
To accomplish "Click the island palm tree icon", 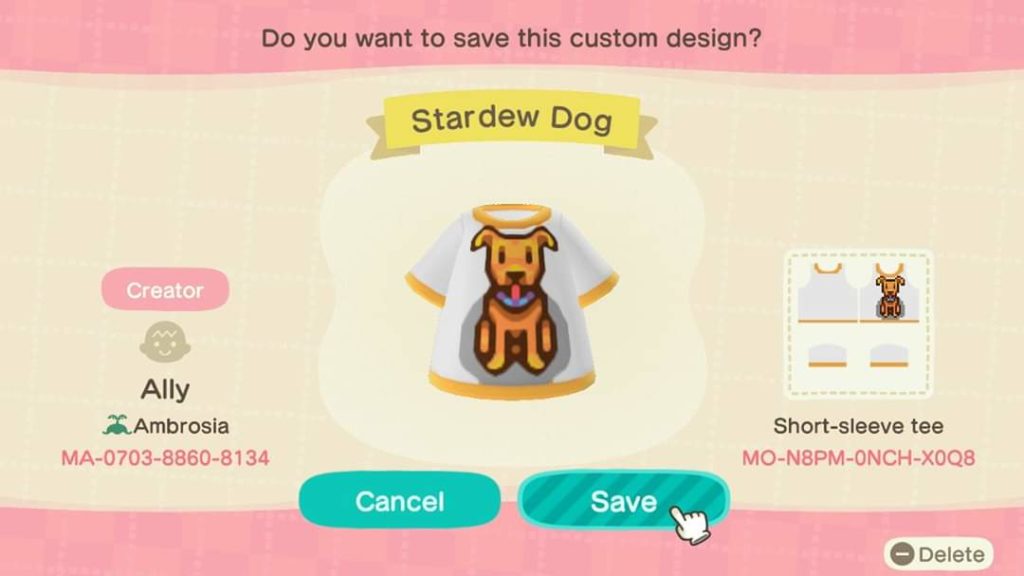I will [116, 426].
